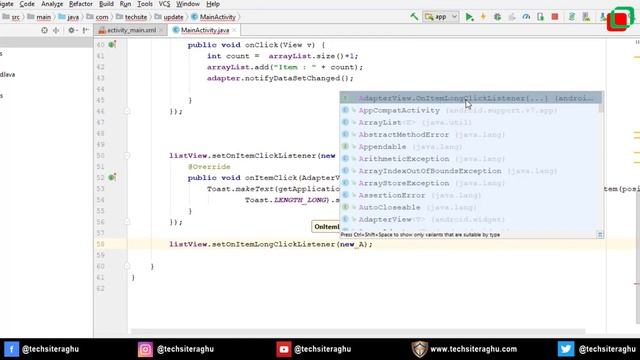Click the class icon beside MainActivity breadcrumb
Image resolution: width=640 pixels, height=360 pixels.
pyautogui.click(x=194, y=17)
